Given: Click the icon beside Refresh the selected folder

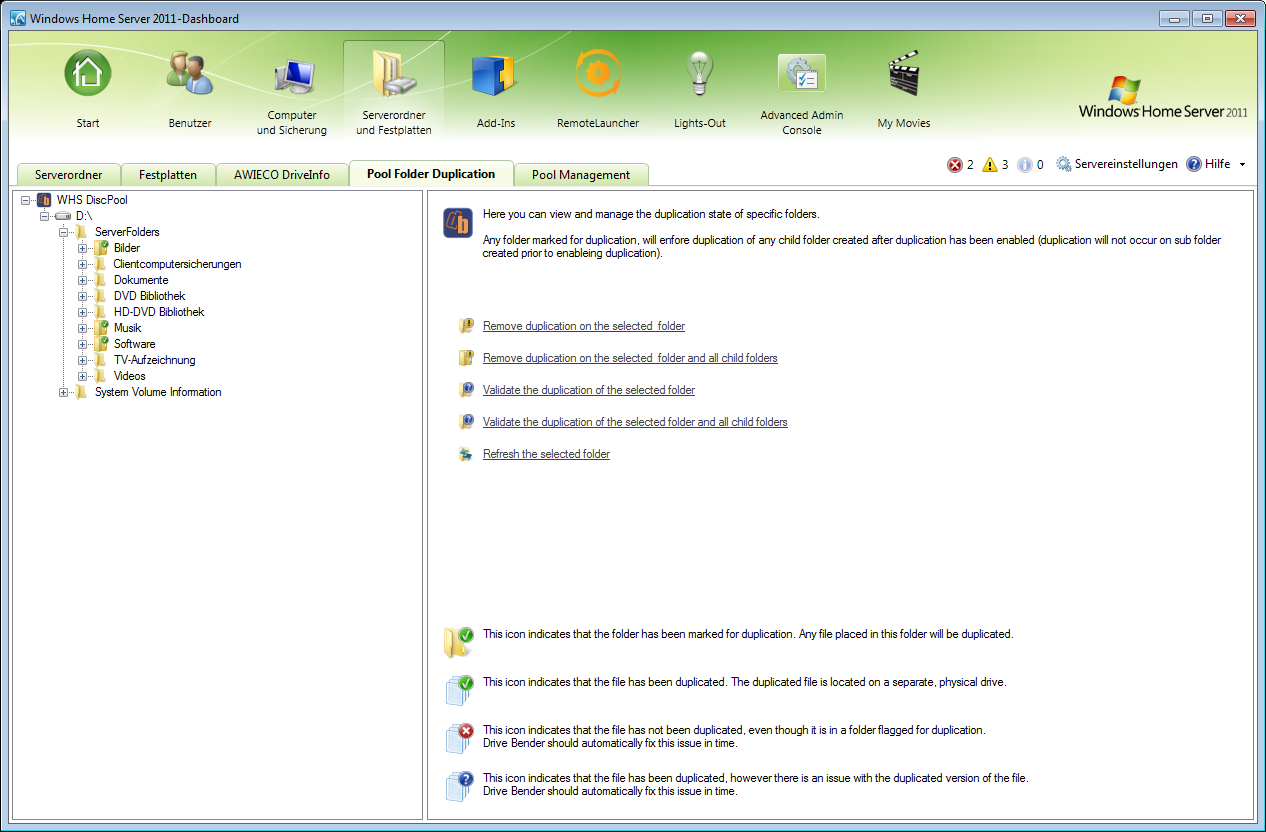Looking at the screenshot, I should click(x=466, y=454).
